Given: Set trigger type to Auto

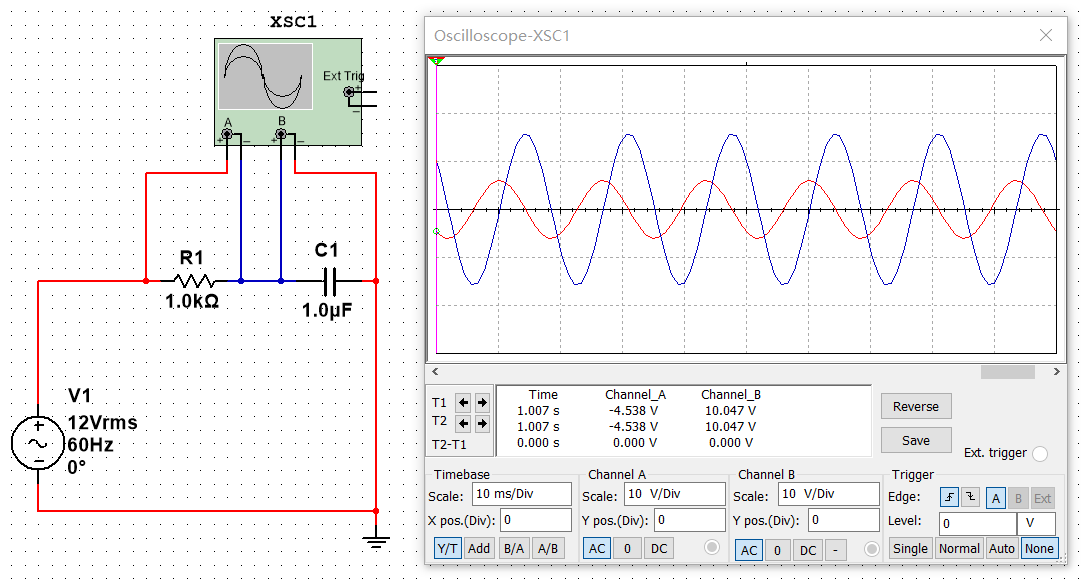Looking at the screenshot, I should point(1002,548).
